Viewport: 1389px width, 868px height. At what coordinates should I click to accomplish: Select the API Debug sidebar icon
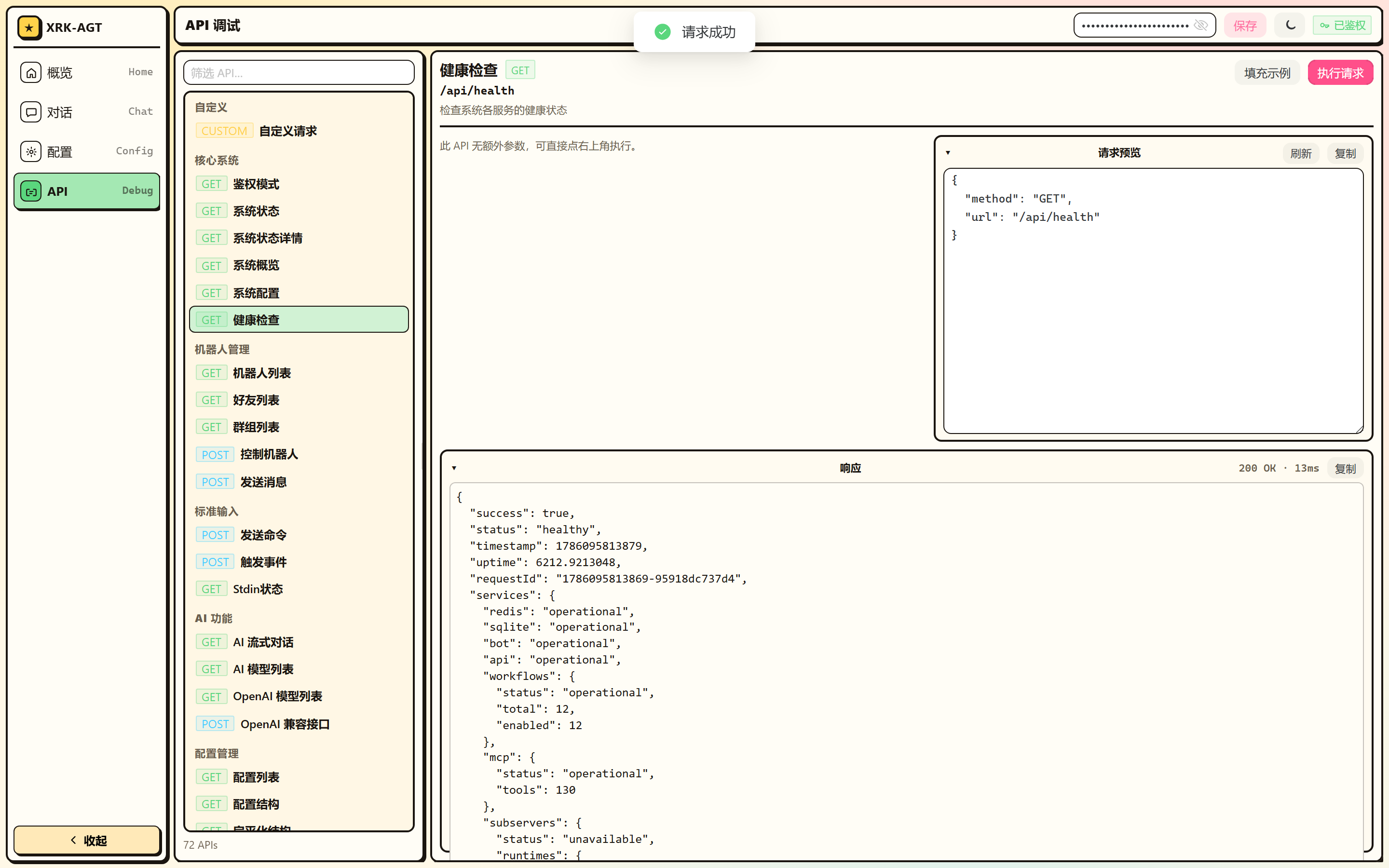(x=31, y=191)
